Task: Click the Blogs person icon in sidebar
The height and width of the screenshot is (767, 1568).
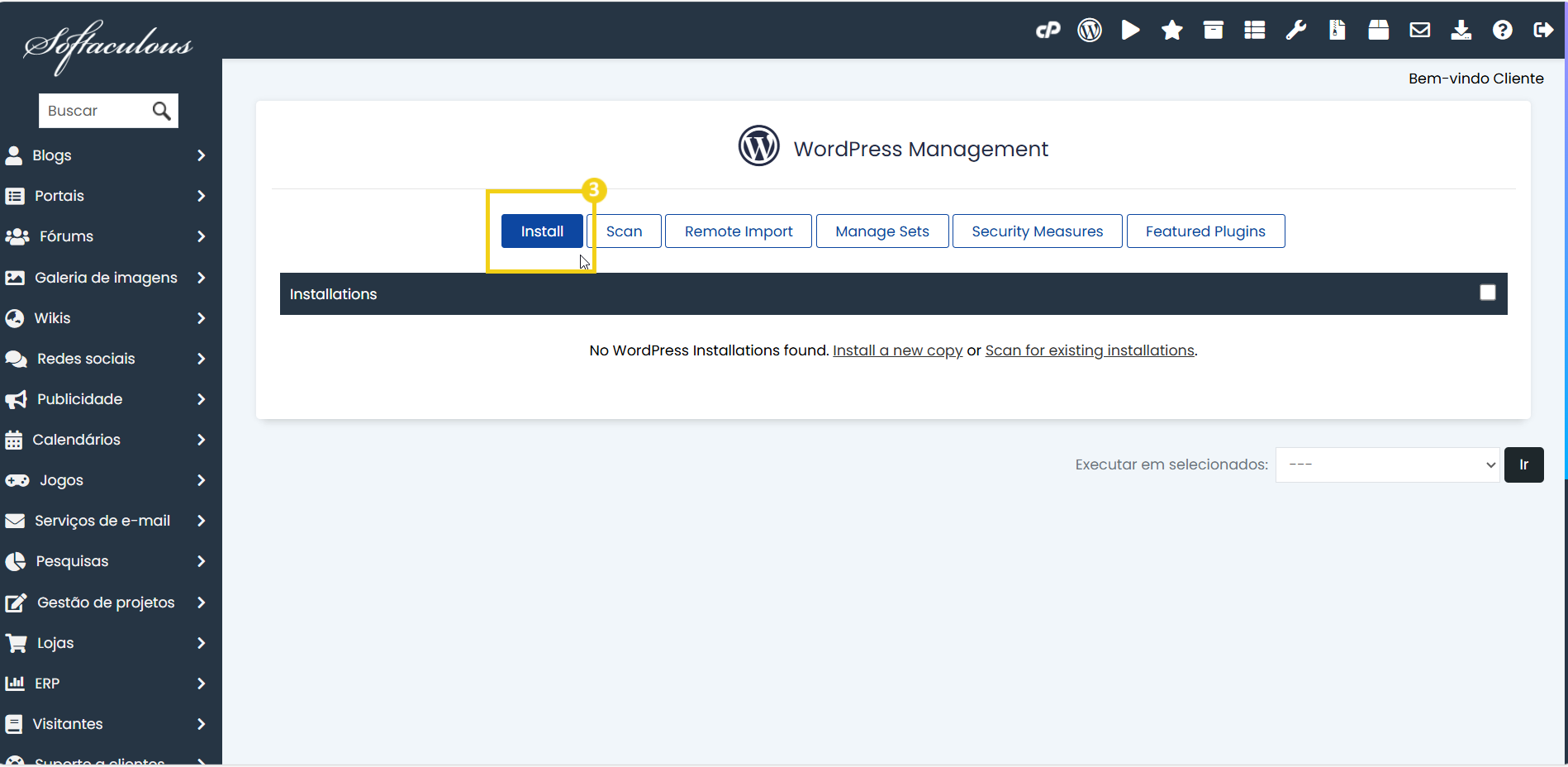Action: (14, 155)
